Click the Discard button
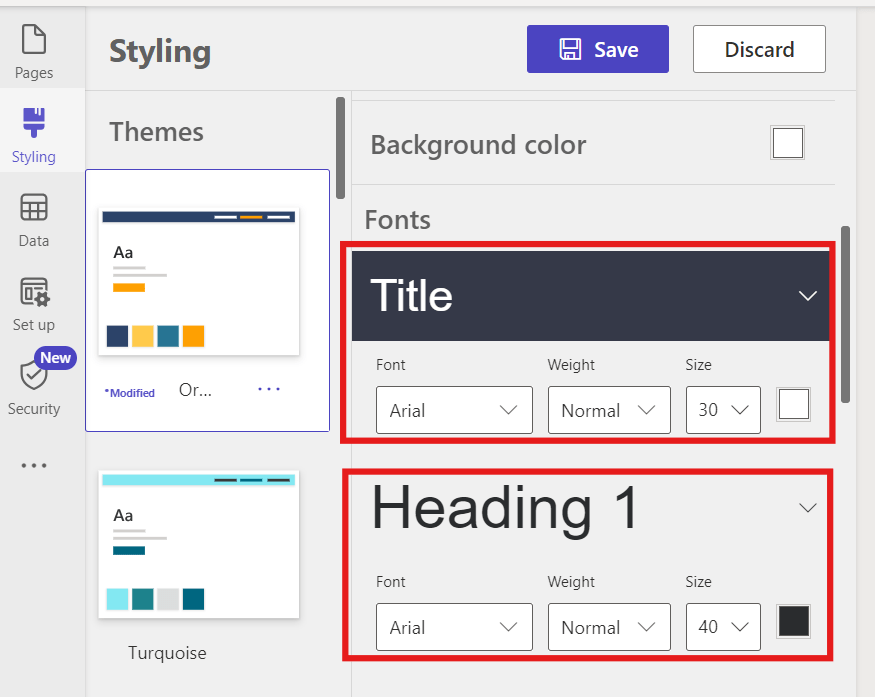The width and height of the screenshot is (875, 697). 759,50
